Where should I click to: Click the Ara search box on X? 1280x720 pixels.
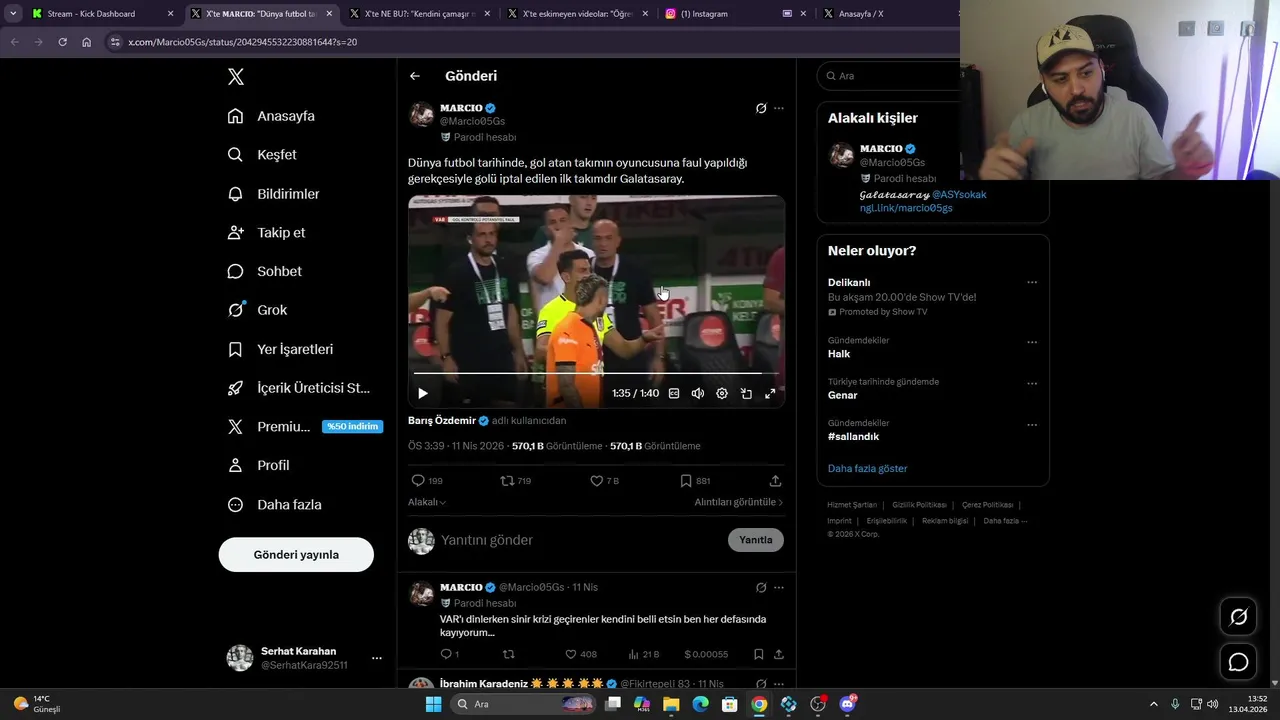click(x=890, y=76)
